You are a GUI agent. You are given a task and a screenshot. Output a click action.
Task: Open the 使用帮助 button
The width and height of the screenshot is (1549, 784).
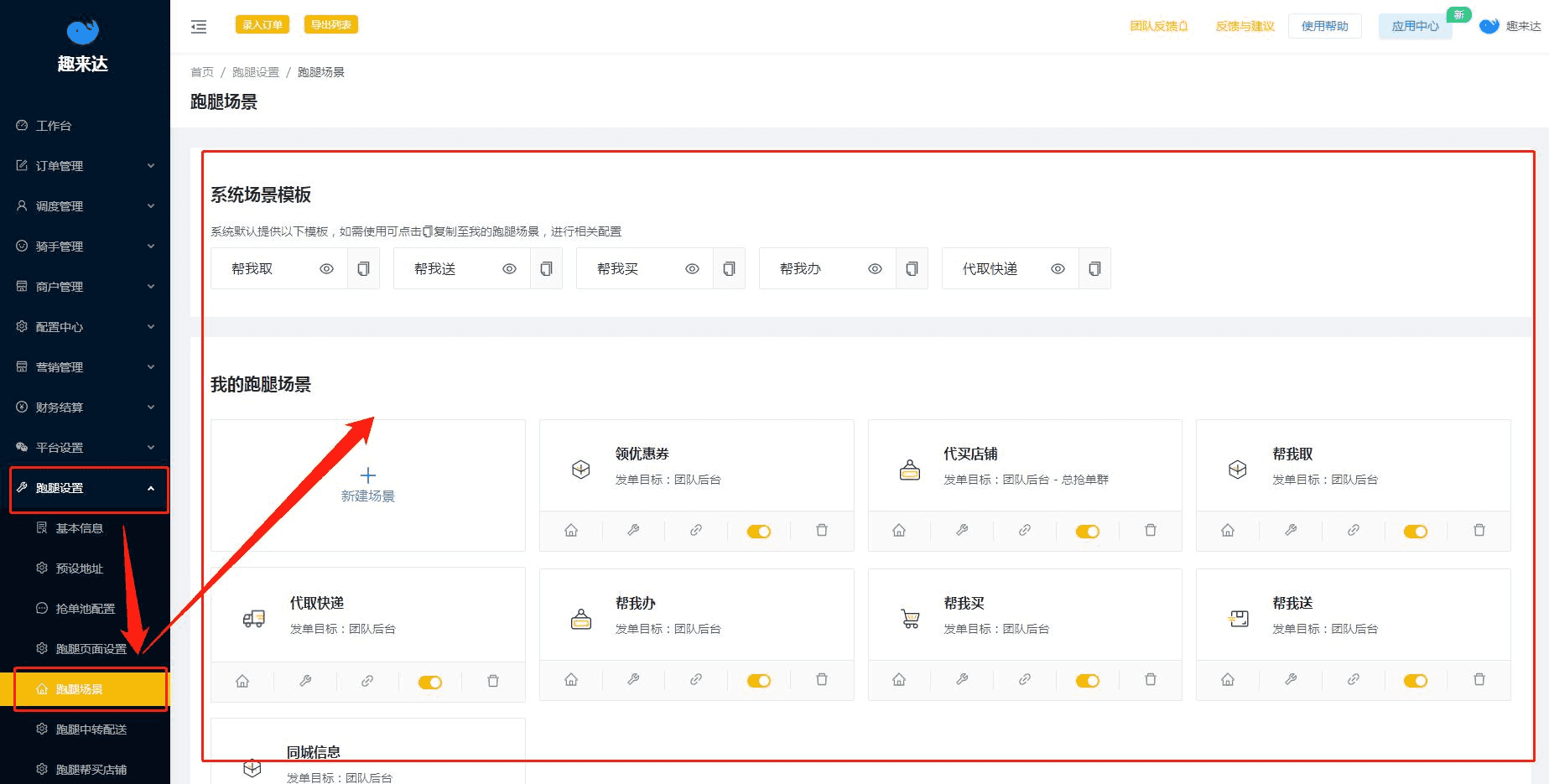click(1325, 26)
